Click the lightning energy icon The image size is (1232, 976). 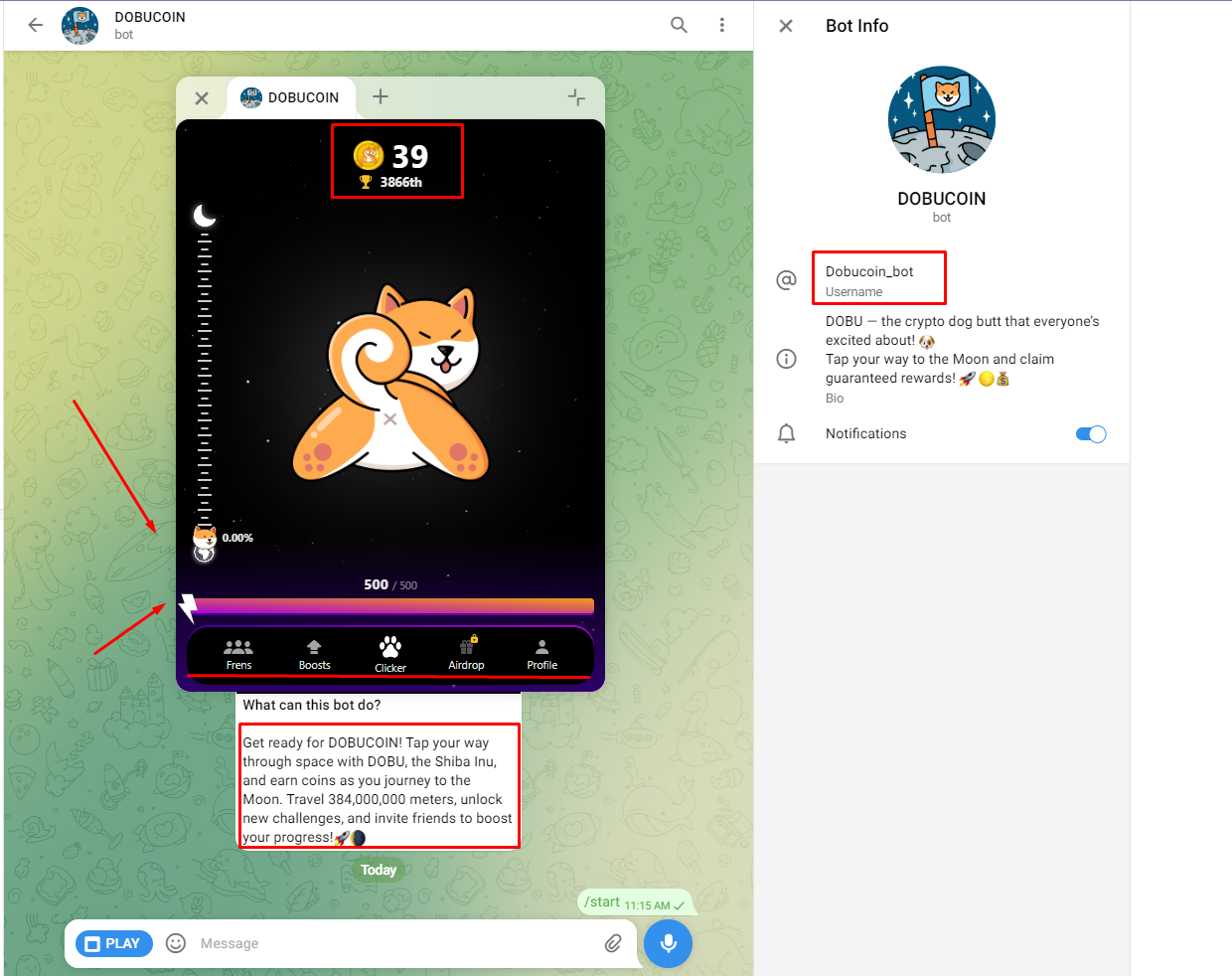point(188,607)
